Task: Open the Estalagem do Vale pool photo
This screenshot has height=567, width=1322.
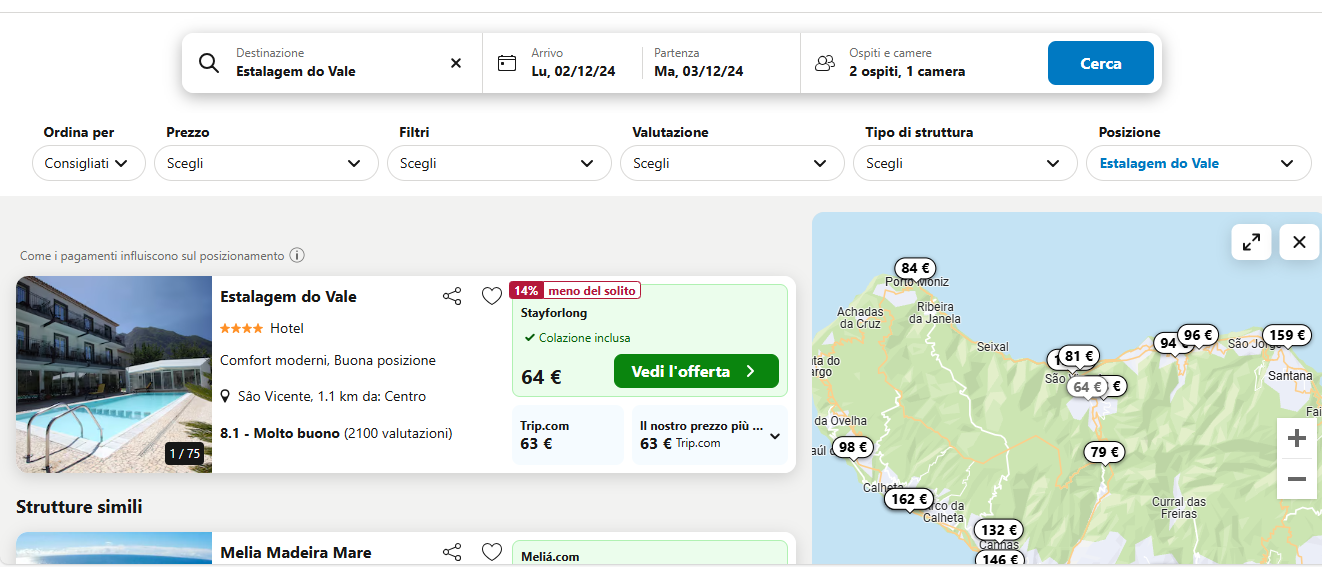Action: 114,374
